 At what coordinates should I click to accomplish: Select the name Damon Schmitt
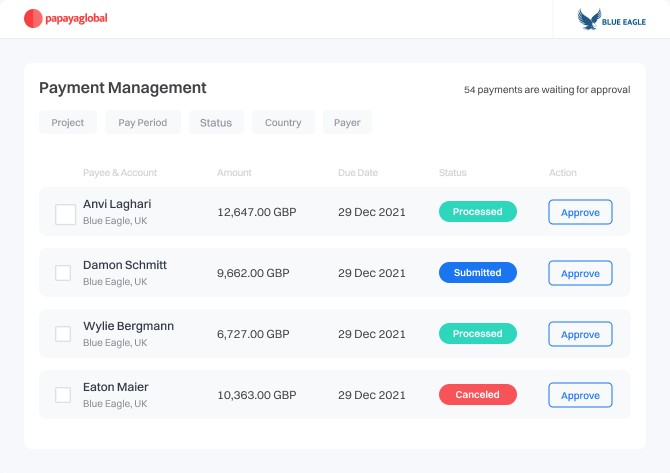[125, 265]
